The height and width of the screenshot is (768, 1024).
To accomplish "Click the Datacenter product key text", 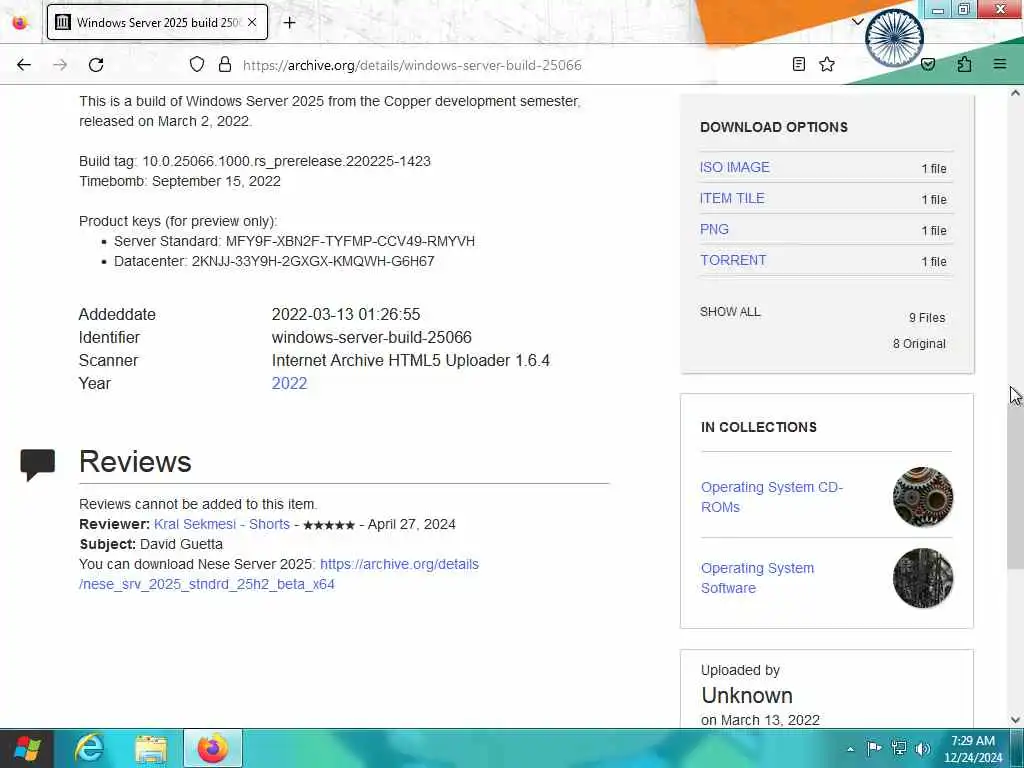I will pyautogui.click(x=274, y=261).
